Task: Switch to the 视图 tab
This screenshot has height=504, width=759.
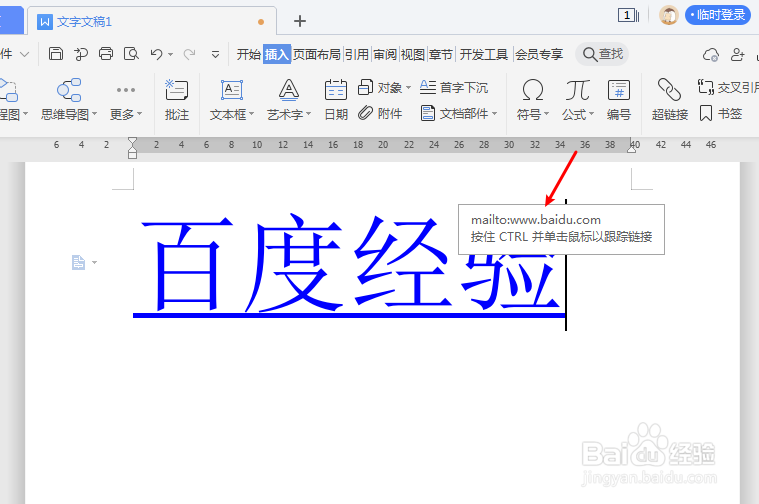Action: (x=413, y=54)
